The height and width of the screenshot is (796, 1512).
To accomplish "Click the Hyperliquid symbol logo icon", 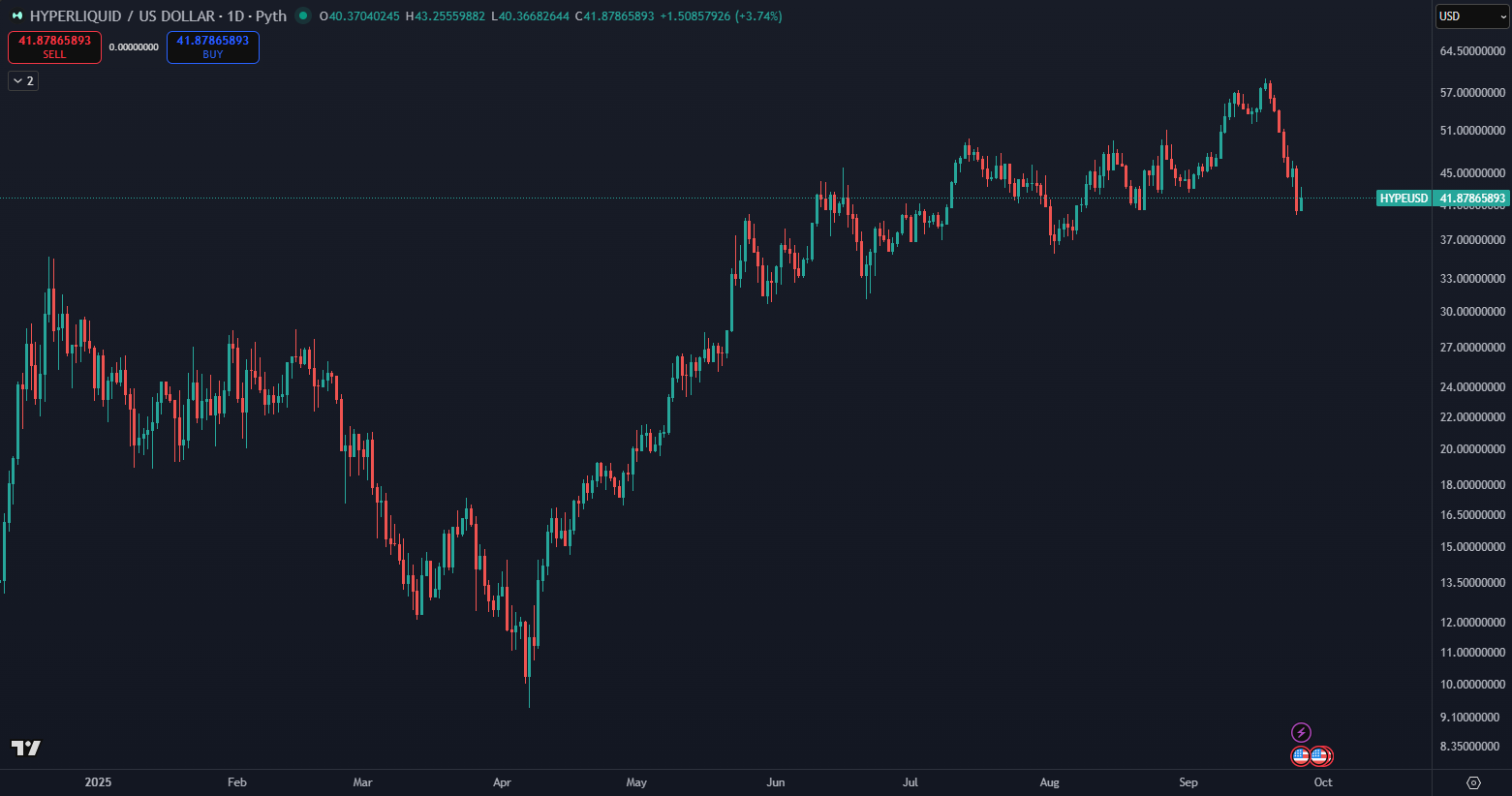I will tap(16, 15).
